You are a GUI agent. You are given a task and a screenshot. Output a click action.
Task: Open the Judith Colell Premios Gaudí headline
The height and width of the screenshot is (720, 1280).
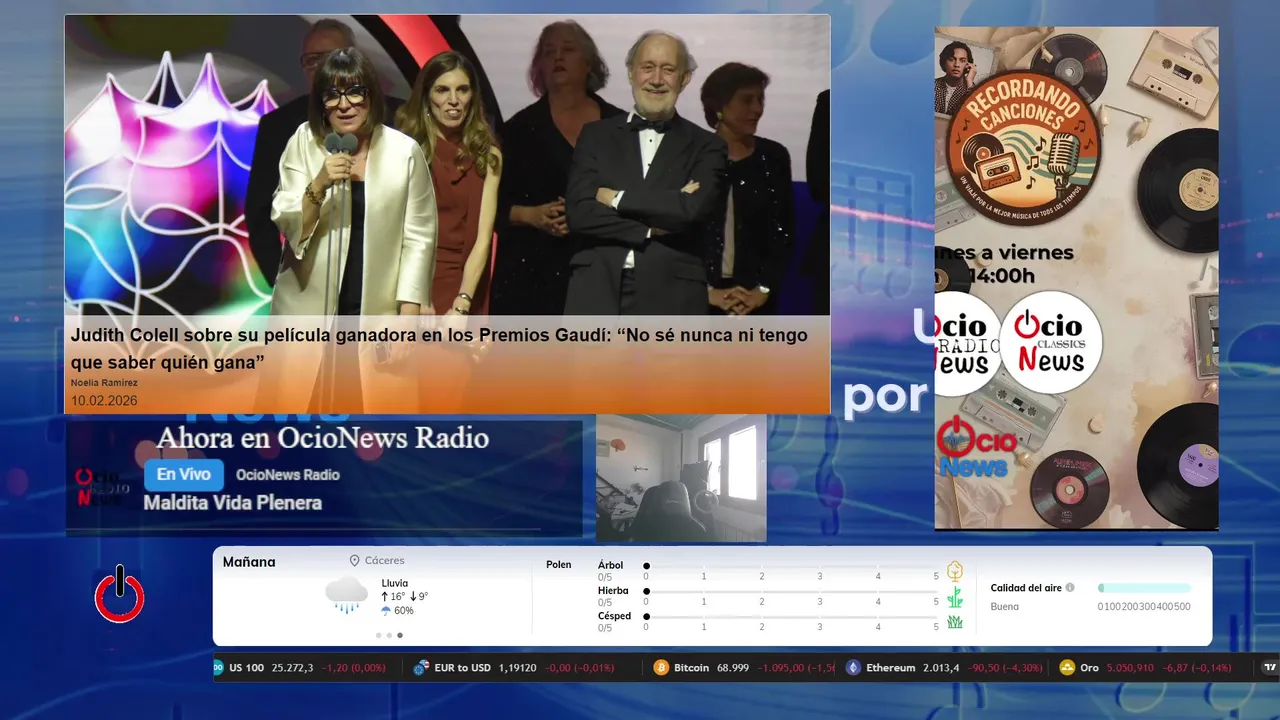click(439, 348)
